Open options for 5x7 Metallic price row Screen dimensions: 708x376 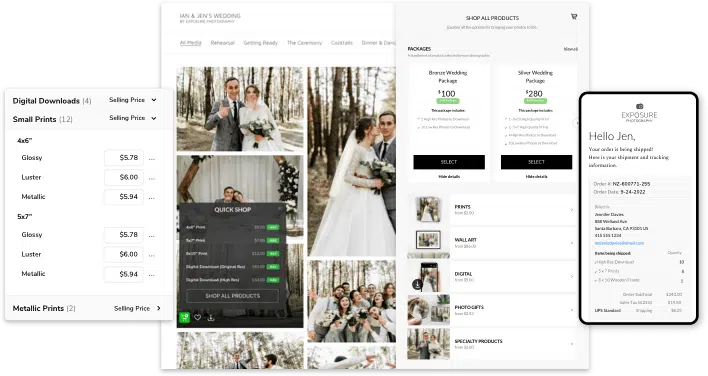click(152, 275)
